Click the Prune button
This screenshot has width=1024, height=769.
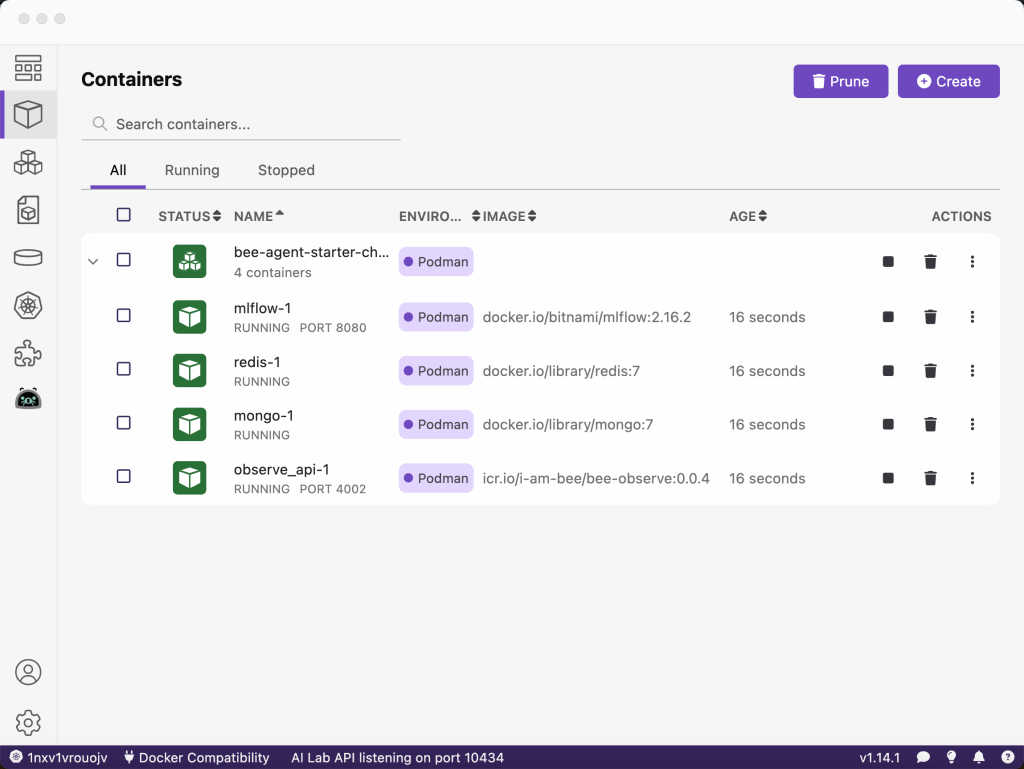(840, 82)
